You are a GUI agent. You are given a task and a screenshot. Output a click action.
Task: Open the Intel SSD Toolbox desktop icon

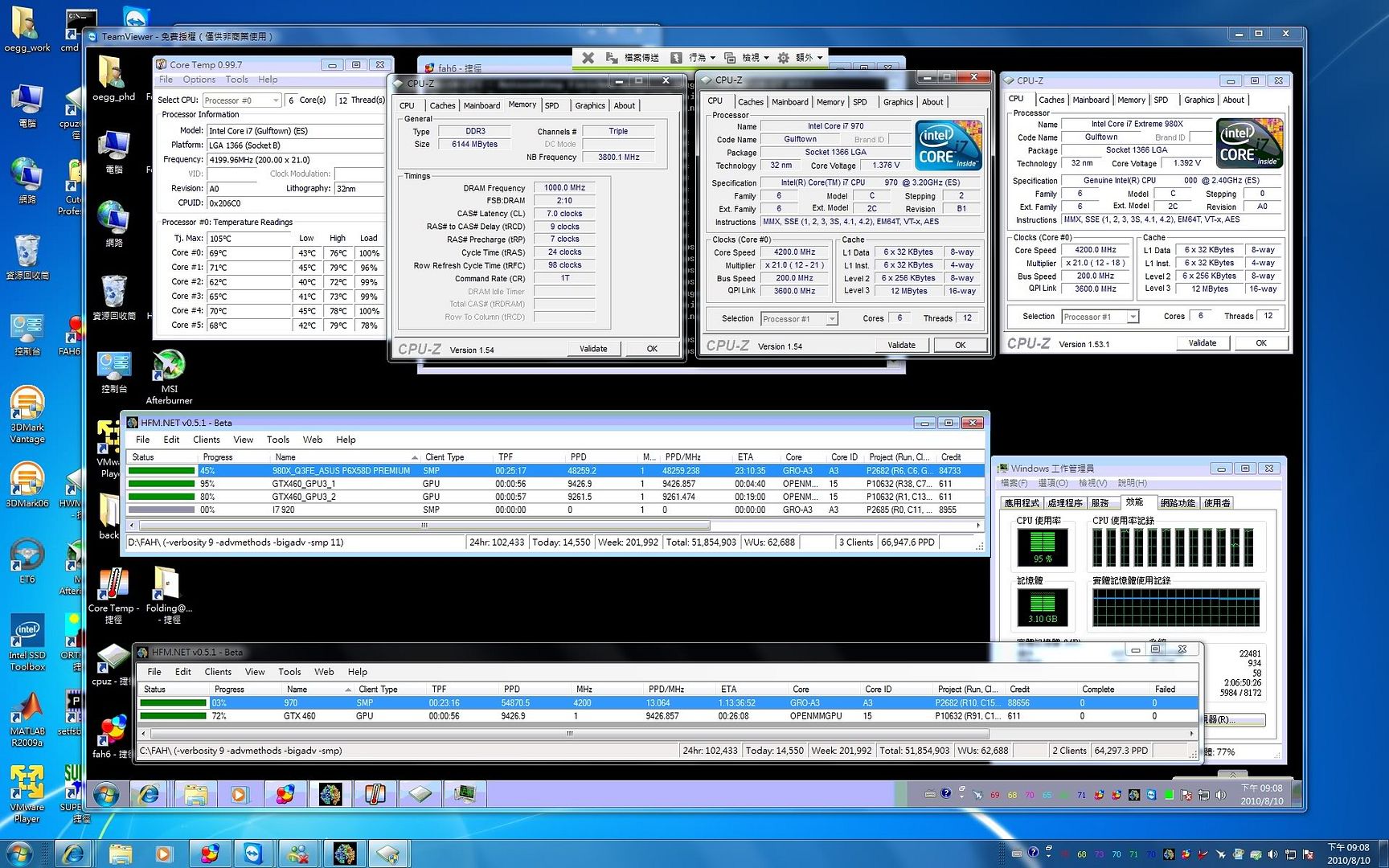coord(27,643)
